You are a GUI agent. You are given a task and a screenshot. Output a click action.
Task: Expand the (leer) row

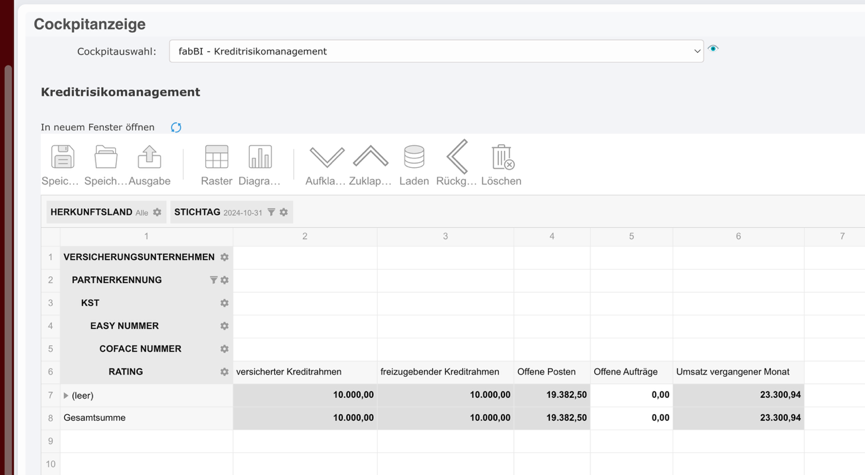pos(66,396)
